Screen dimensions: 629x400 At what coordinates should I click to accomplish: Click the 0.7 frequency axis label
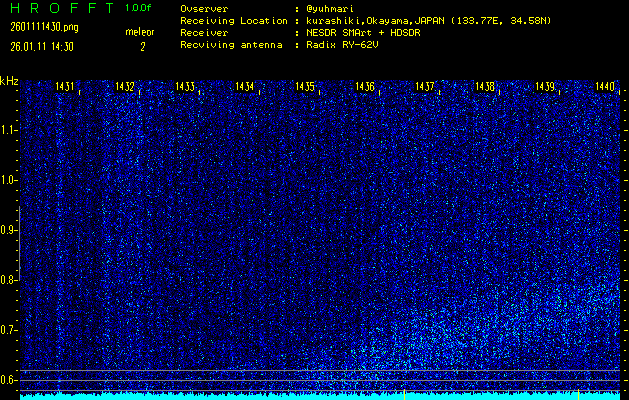tap(9, 329)
